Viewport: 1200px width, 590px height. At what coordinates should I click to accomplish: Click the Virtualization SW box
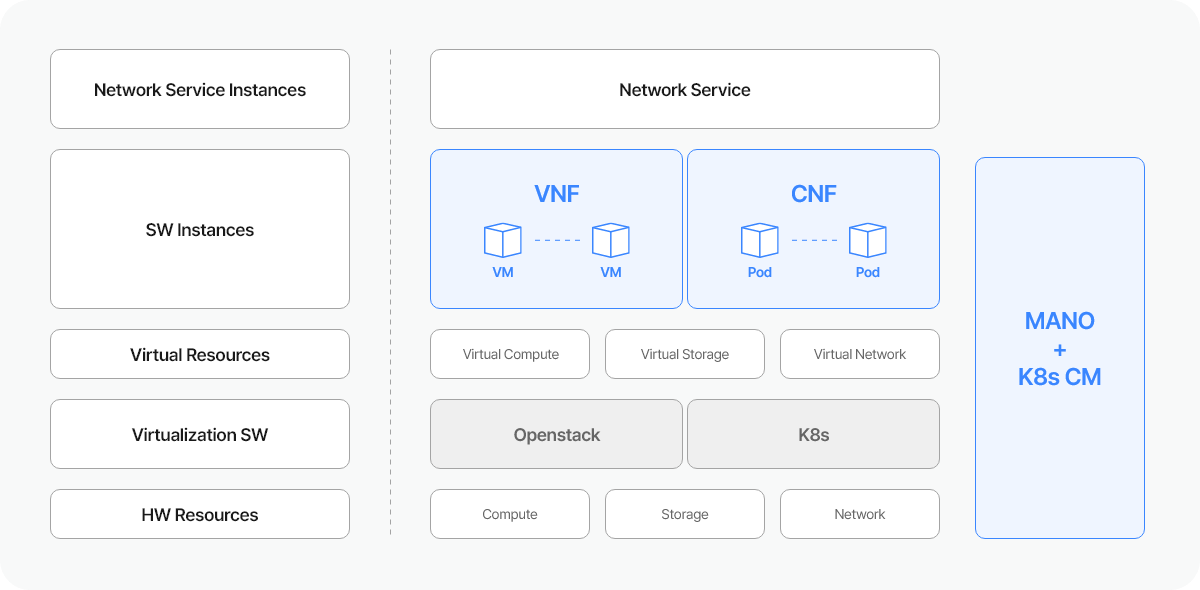click(x=200, y=434)
